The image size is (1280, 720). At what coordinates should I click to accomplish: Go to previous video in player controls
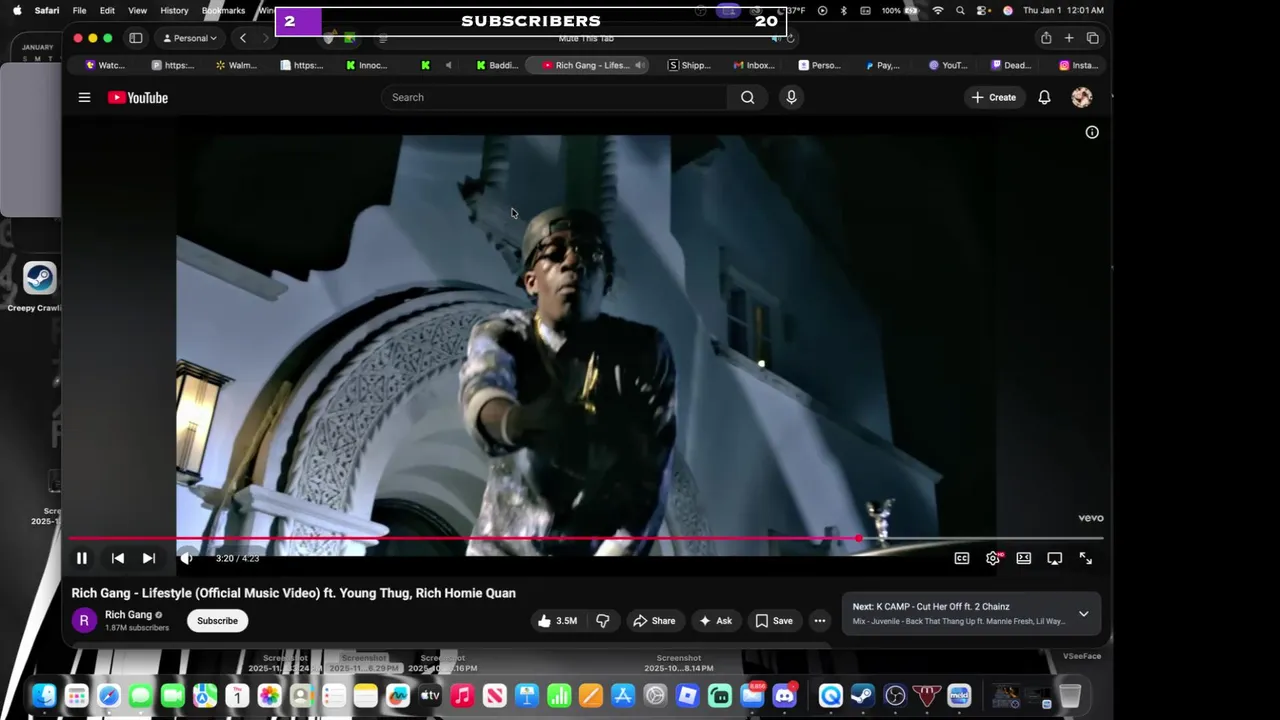click(118, 558)
